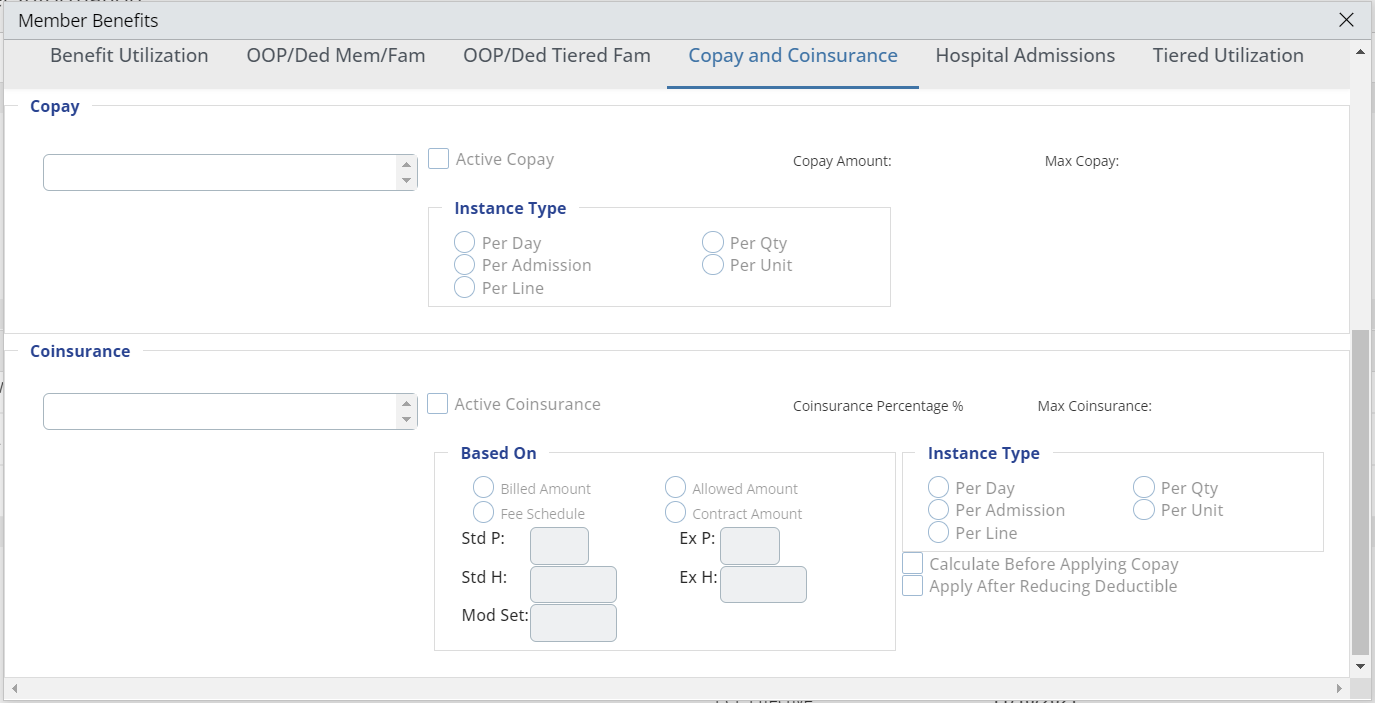The width and height of the screenshot is (1375, 703).
Task: Click the Copay list down arrow
Action: coord(406,181)
